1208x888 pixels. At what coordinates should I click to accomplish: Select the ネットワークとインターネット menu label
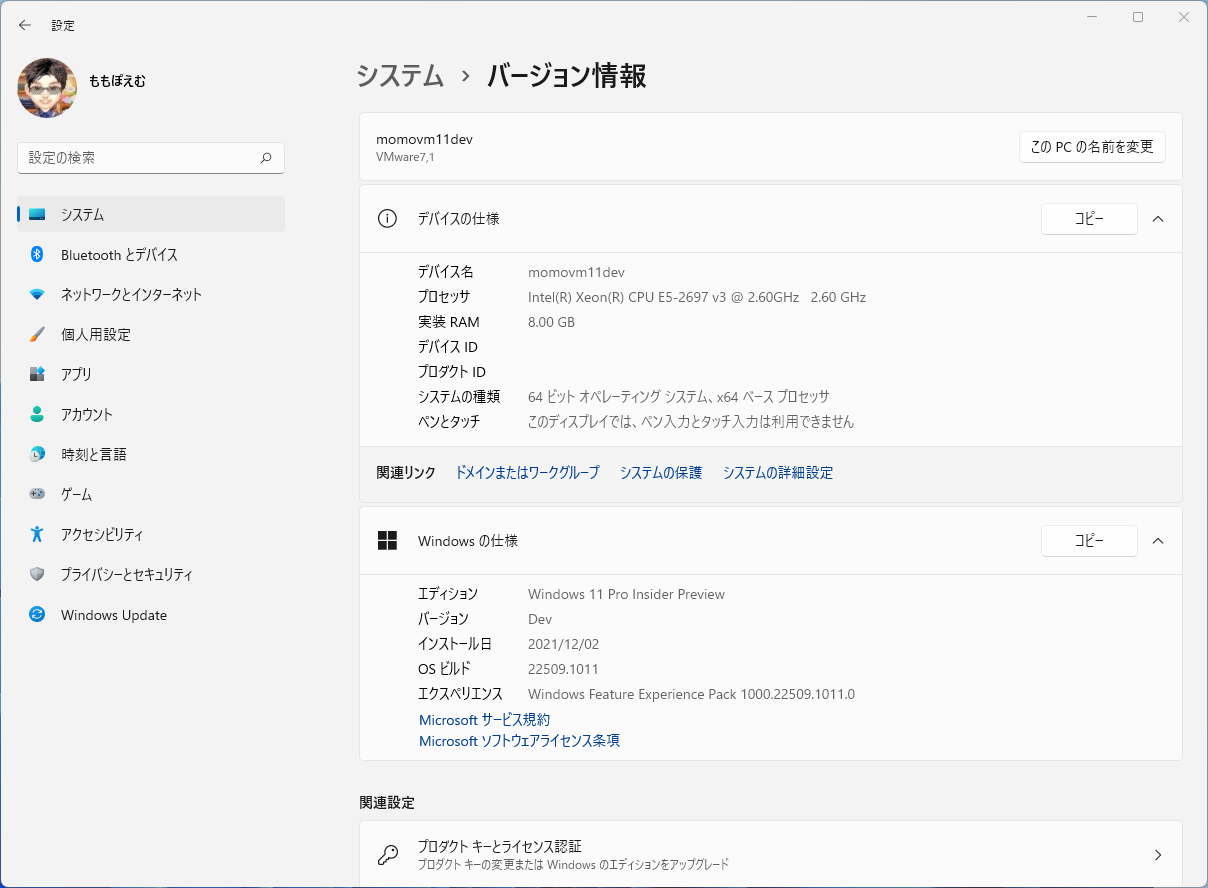click(x=131, y=295)
